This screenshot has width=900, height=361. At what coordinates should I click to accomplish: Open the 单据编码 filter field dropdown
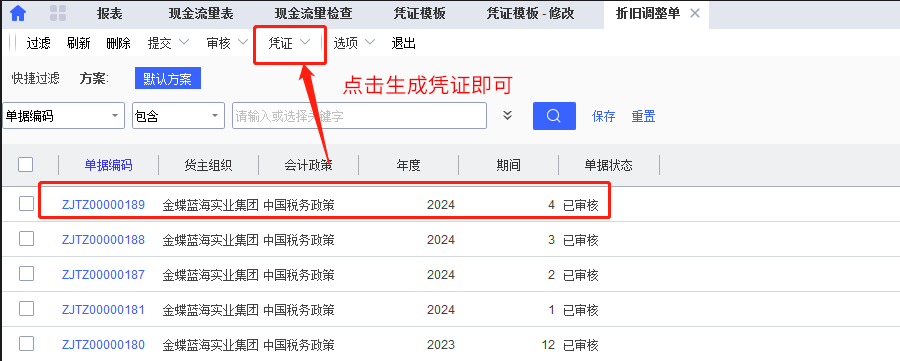(64, 116)
